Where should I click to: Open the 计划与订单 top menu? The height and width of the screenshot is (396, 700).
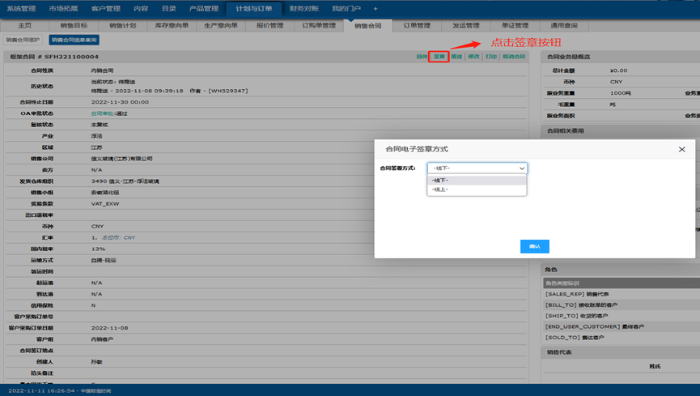(x=254, y=9)
